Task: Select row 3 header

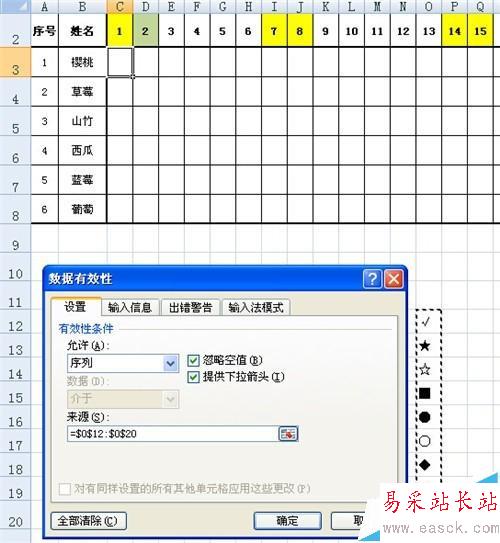Action: click(x=15, y=62)
